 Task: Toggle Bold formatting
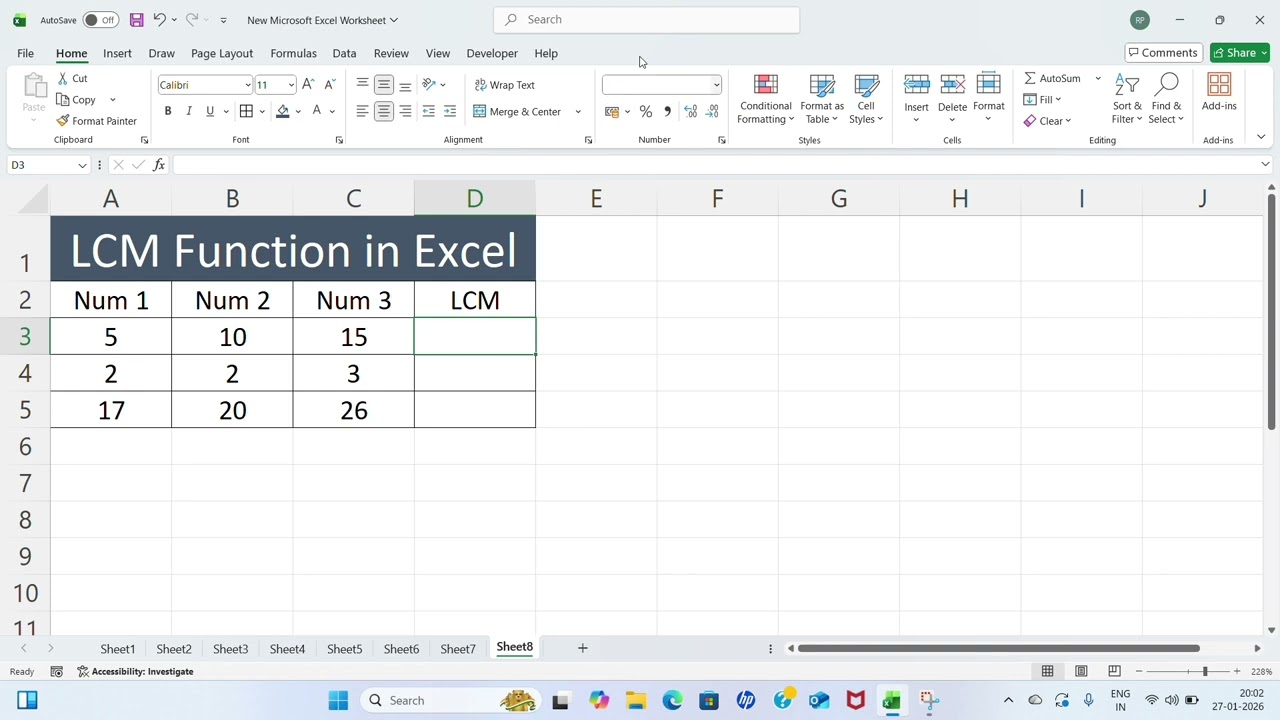pos(168,112)
